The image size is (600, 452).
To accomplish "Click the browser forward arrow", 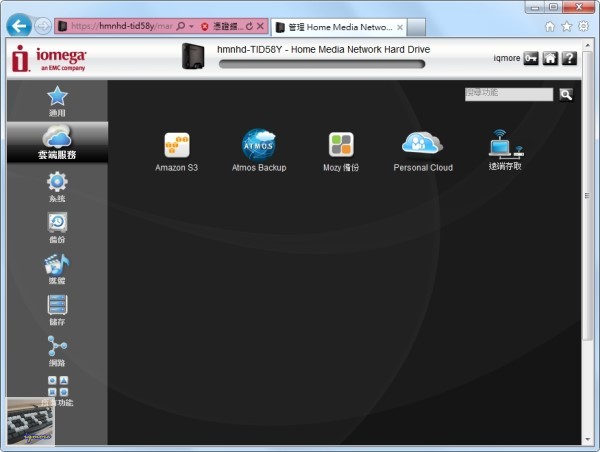I will 42,26.
